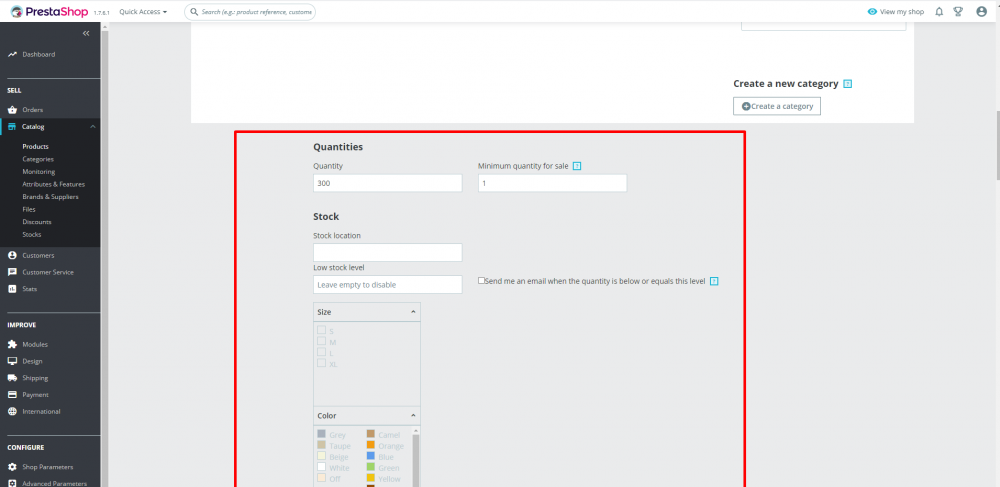Image resolution: width=1000 pixels, height=487 pixels.
Task: Open Stocks in the Catalog submenu
Action: coord(32,235)
